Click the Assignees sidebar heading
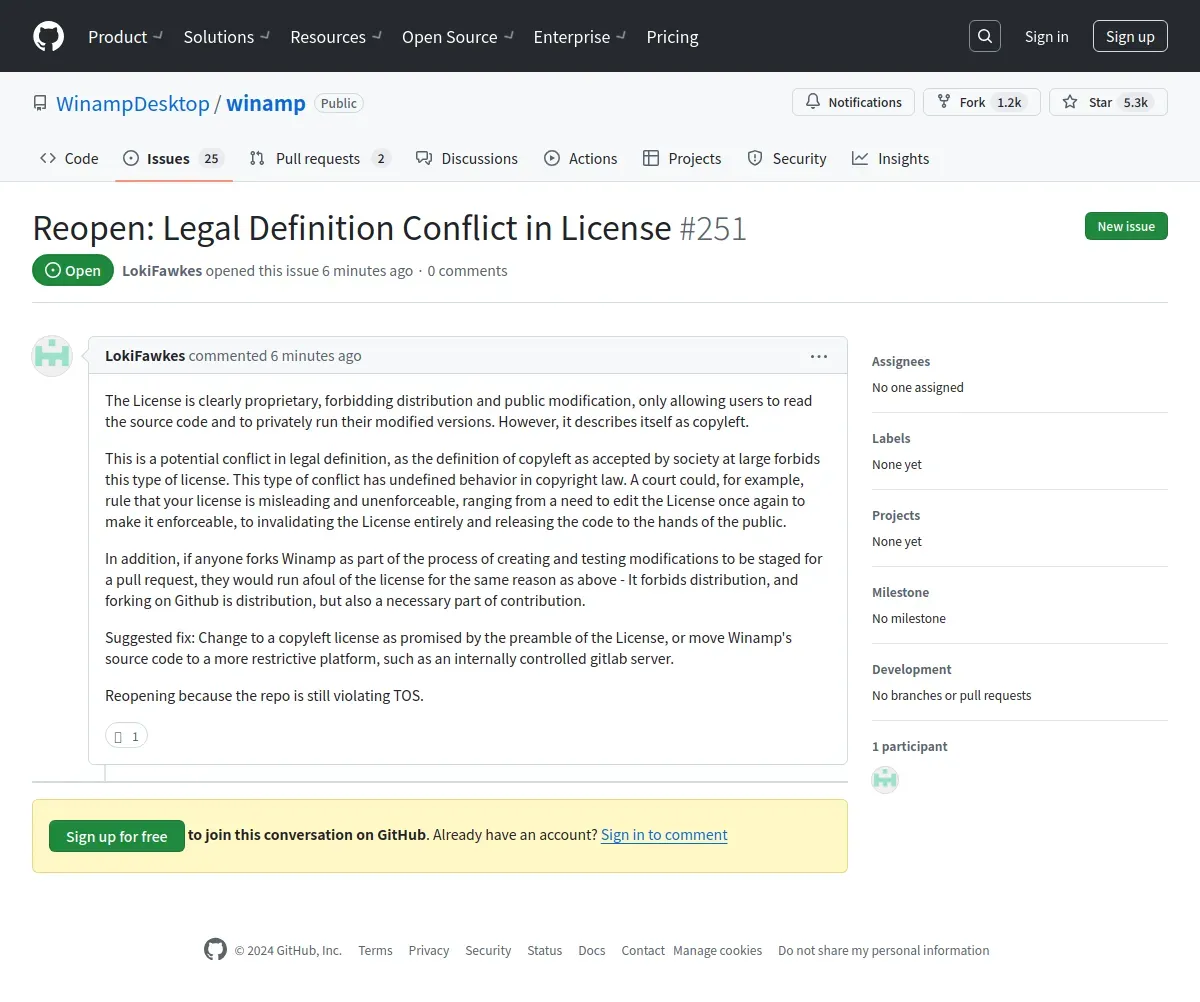Screen dimensions: 1200x1002 901,362
